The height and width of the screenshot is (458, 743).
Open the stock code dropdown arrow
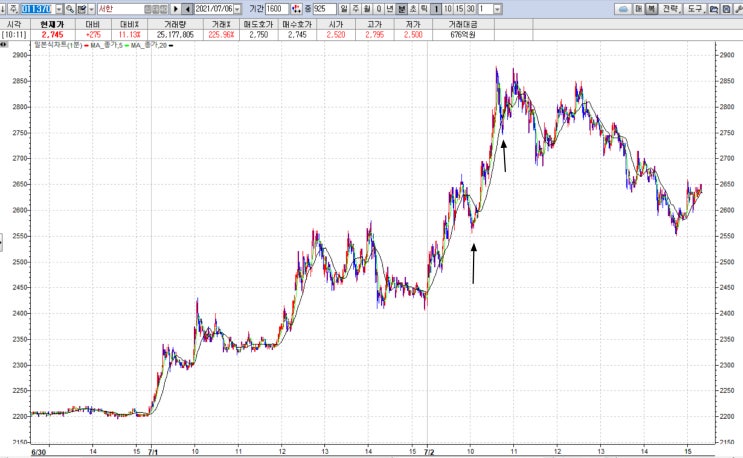click(59, 9)
